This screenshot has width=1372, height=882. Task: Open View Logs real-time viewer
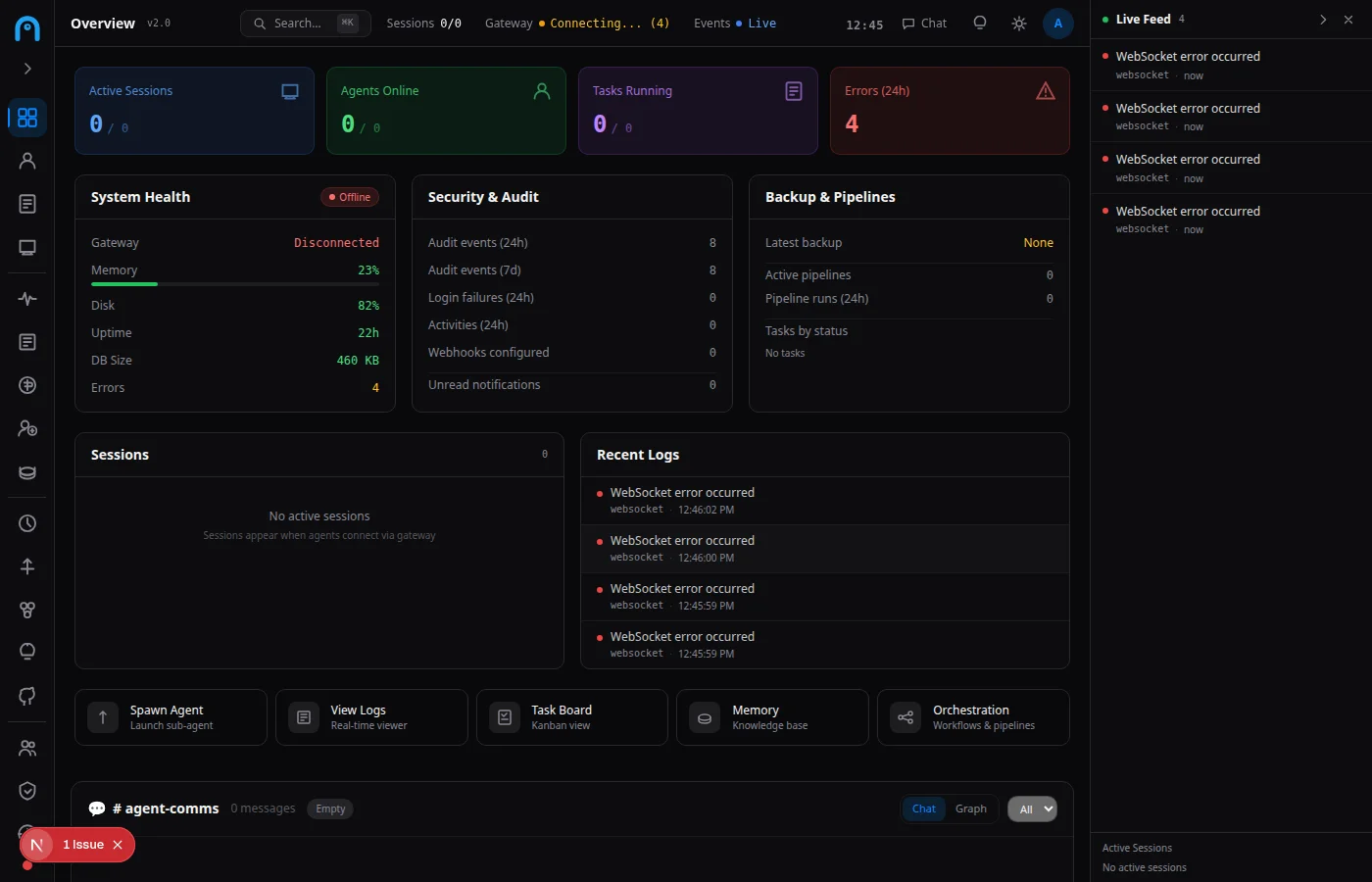point(371,717)
